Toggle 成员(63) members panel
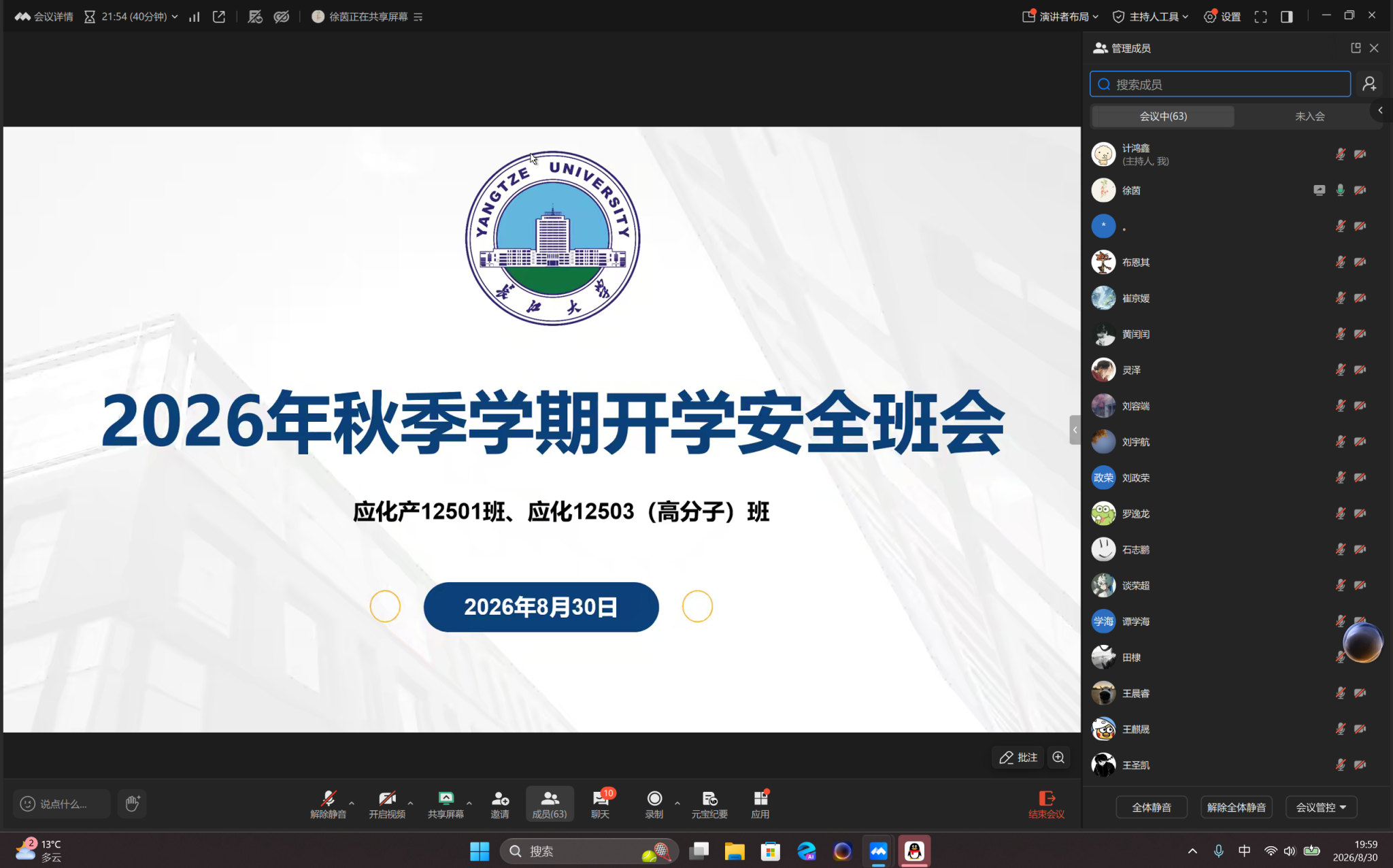1393x868 pixels. pyautogui.click(x=550, y=804)
